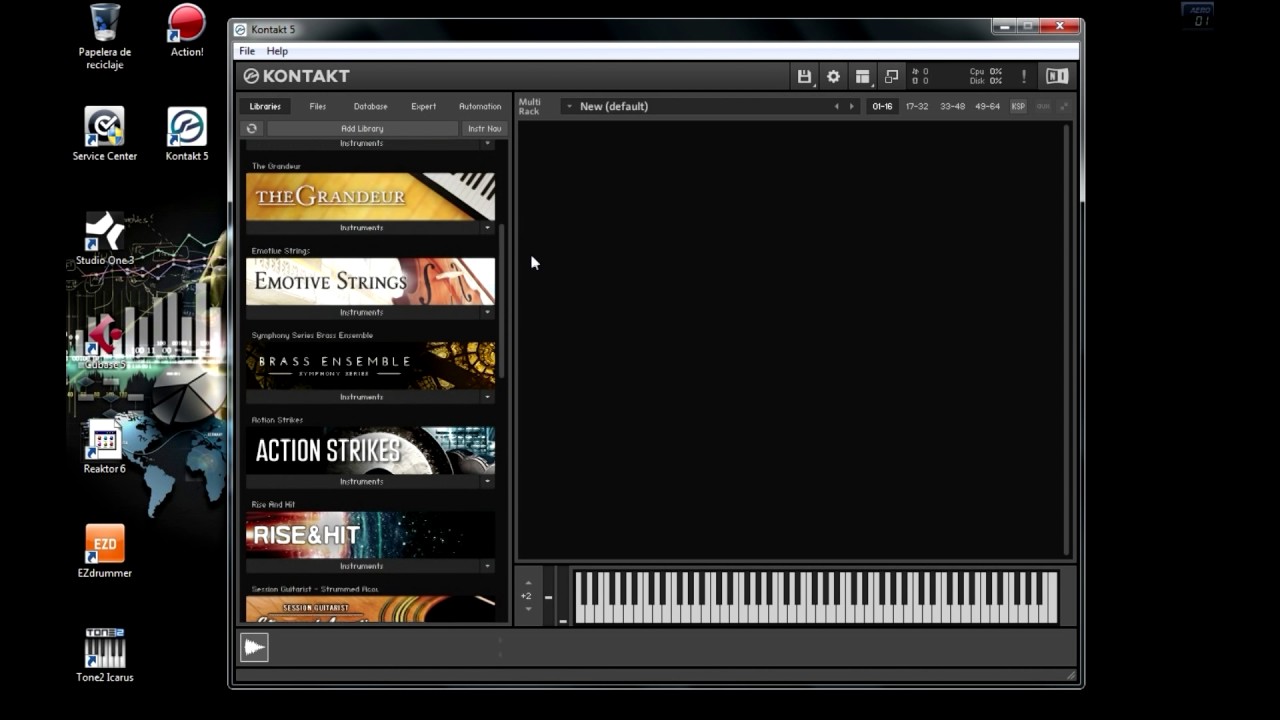
Task: Open the Tone2 Icarus desktop shortcut
Action: pyautogui.click(x=105, y=655)
